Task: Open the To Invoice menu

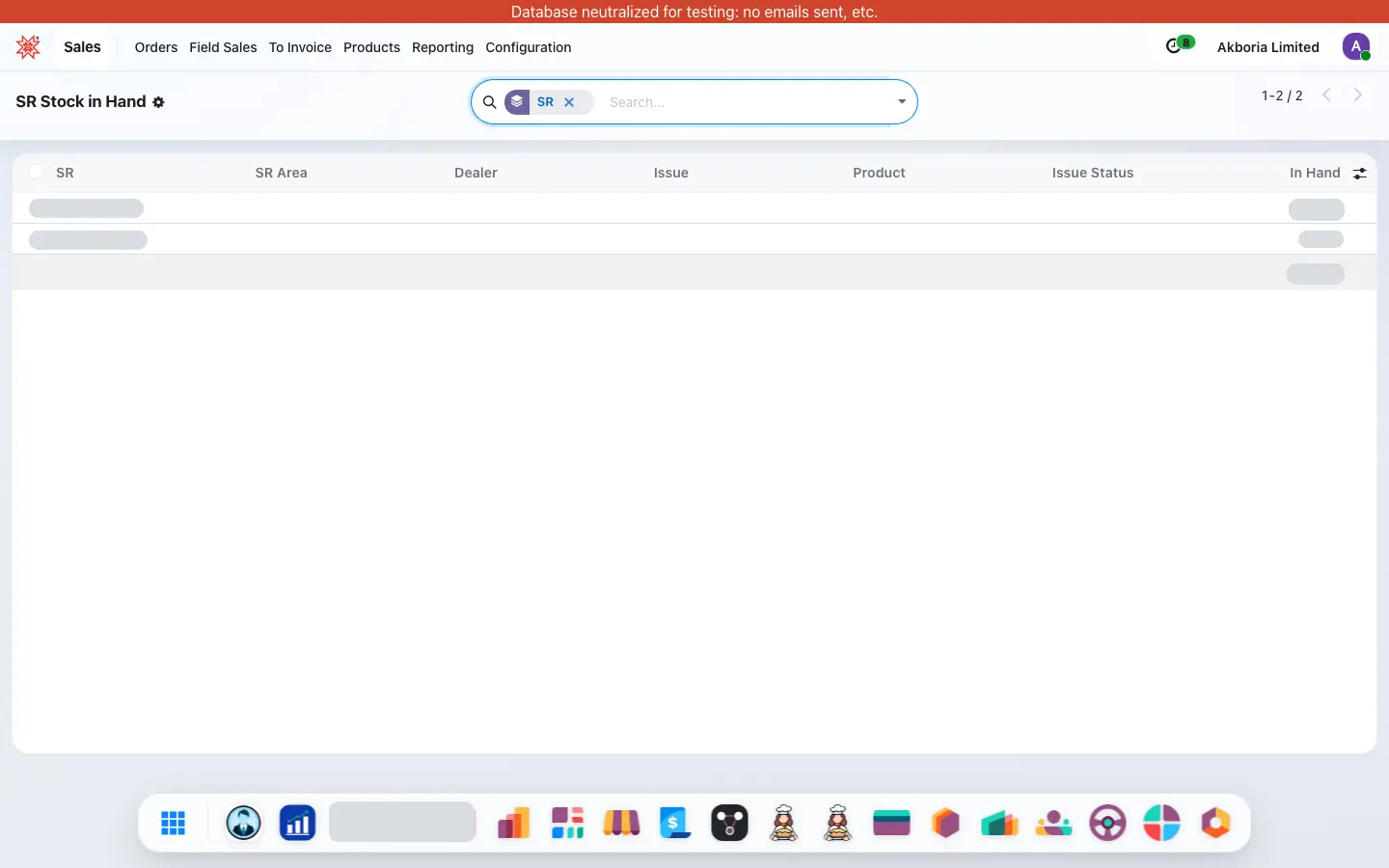Action: tap(300, 47)
